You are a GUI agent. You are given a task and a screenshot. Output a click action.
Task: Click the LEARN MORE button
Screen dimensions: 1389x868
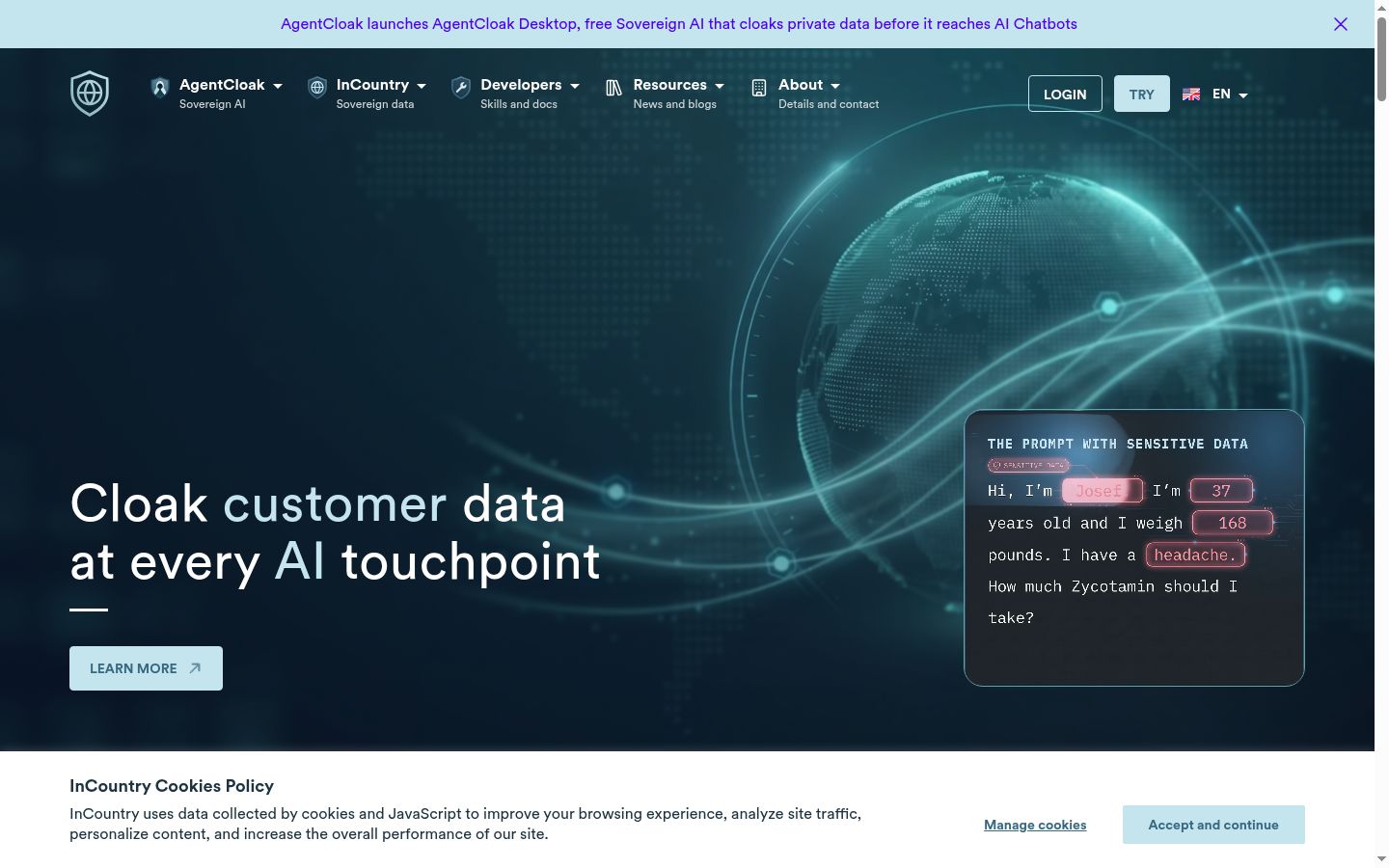[x=146, y=668]
